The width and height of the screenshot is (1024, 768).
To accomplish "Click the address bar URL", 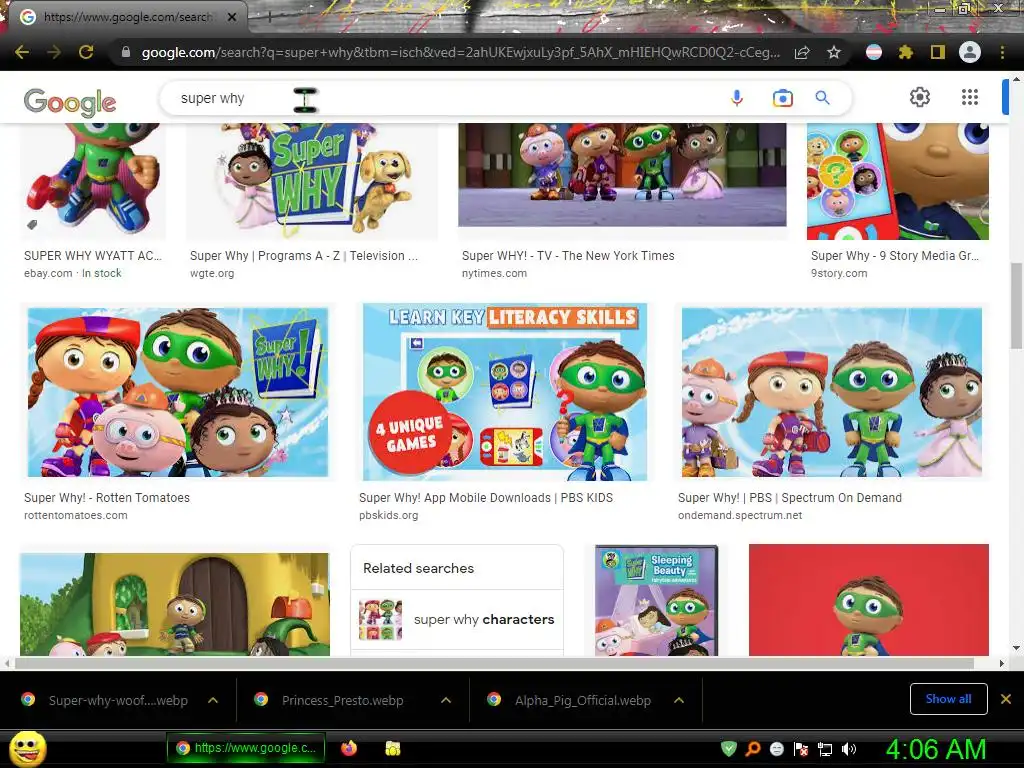I will 460,52.
